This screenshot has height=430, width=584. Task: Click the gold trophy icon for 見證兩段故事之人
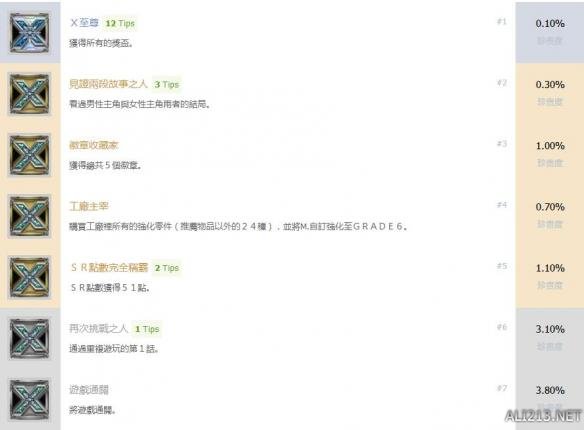click(29, 94)
